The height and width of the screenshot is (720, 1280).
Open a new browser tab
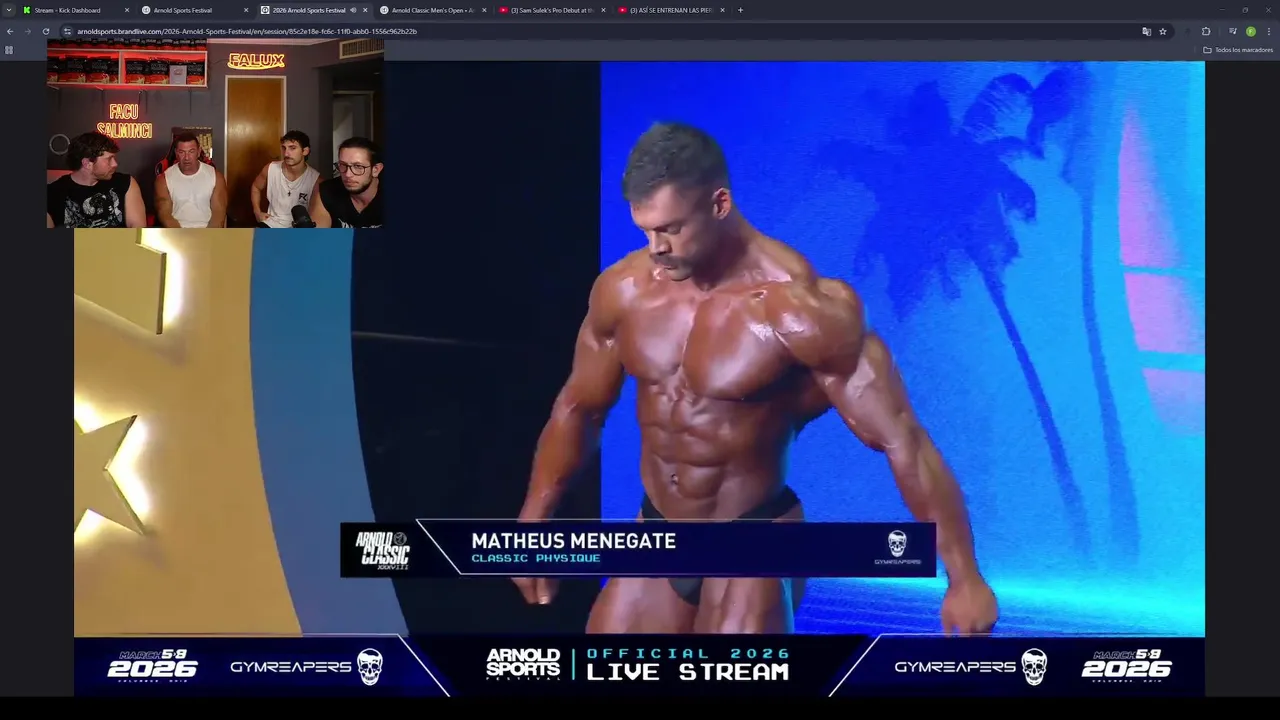click(740, 10)
